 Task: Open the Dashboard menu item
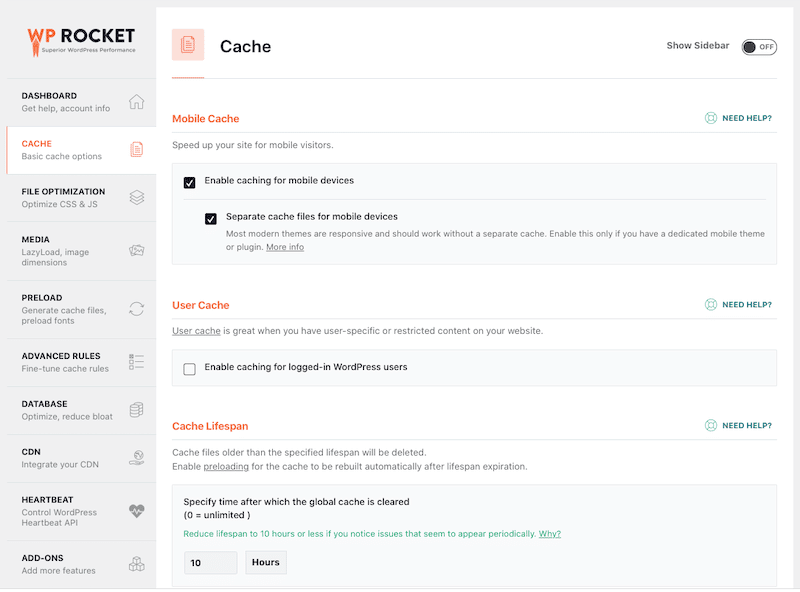82,102
